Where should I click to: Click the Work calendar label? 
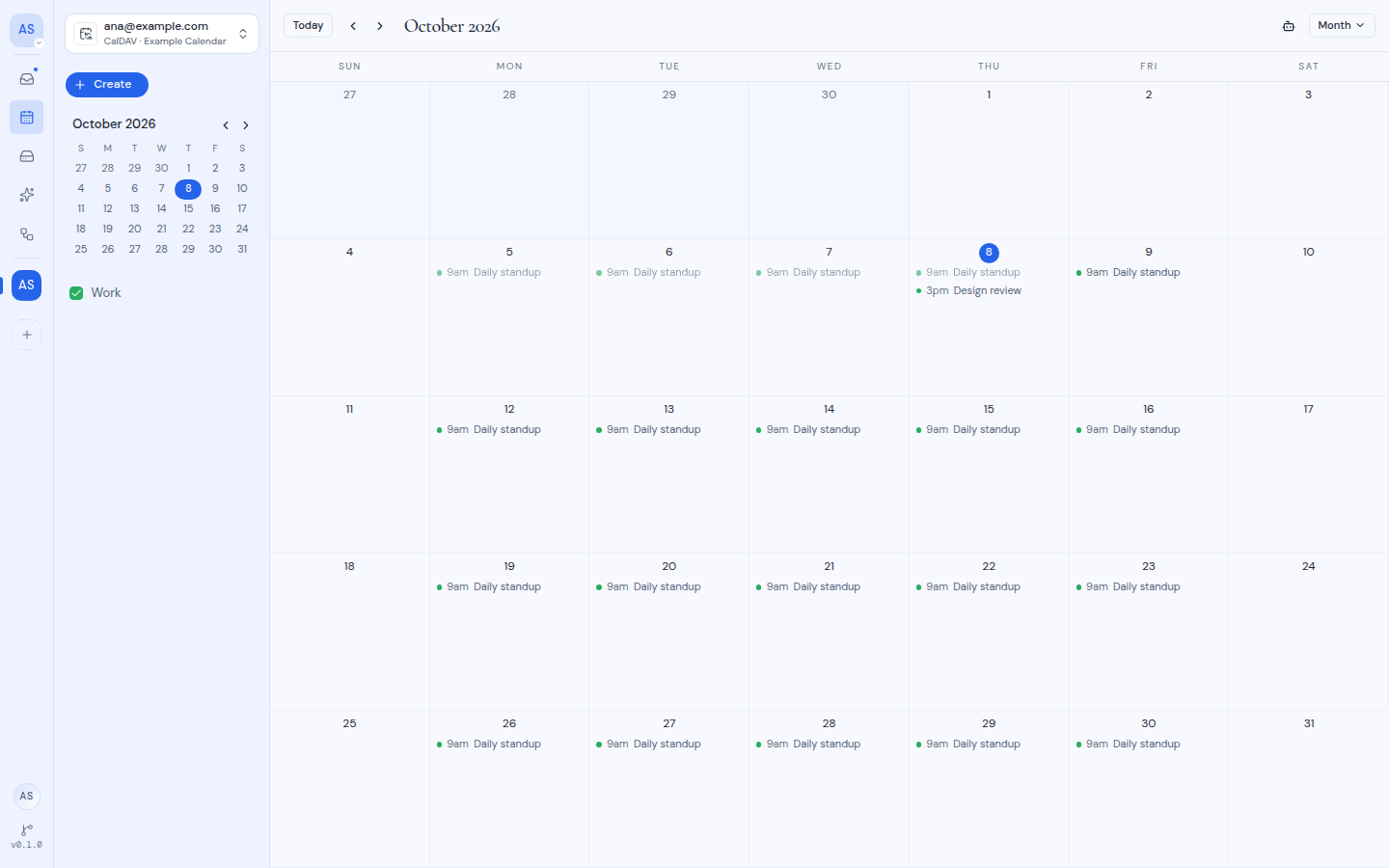106,293
